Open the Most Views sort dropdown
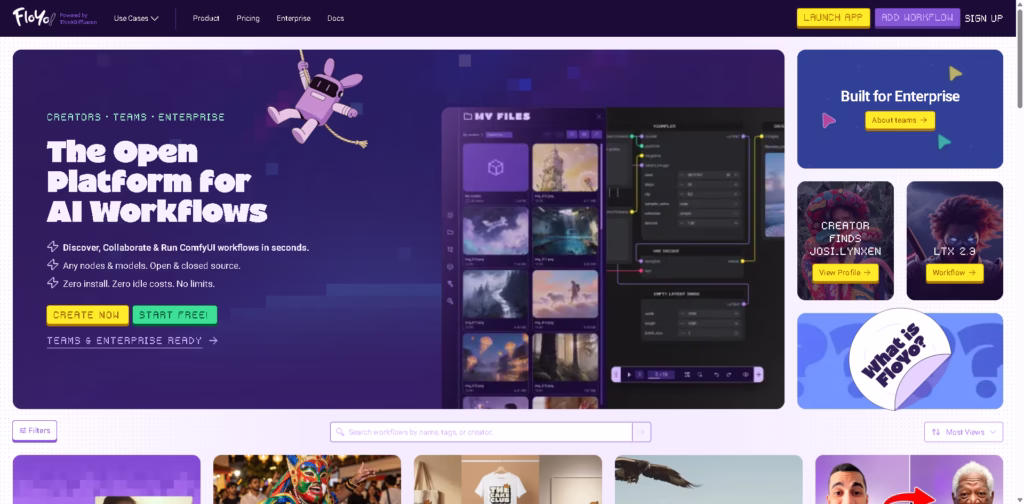 pyautogui.click(x=963, y=432)
